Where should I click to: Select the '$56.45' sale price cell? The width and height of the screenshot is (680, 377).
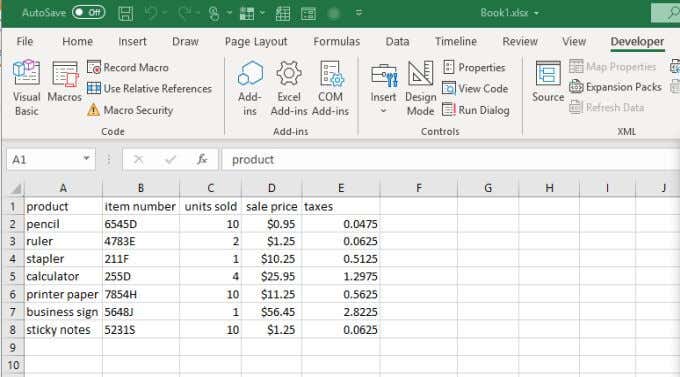[271, 312]
